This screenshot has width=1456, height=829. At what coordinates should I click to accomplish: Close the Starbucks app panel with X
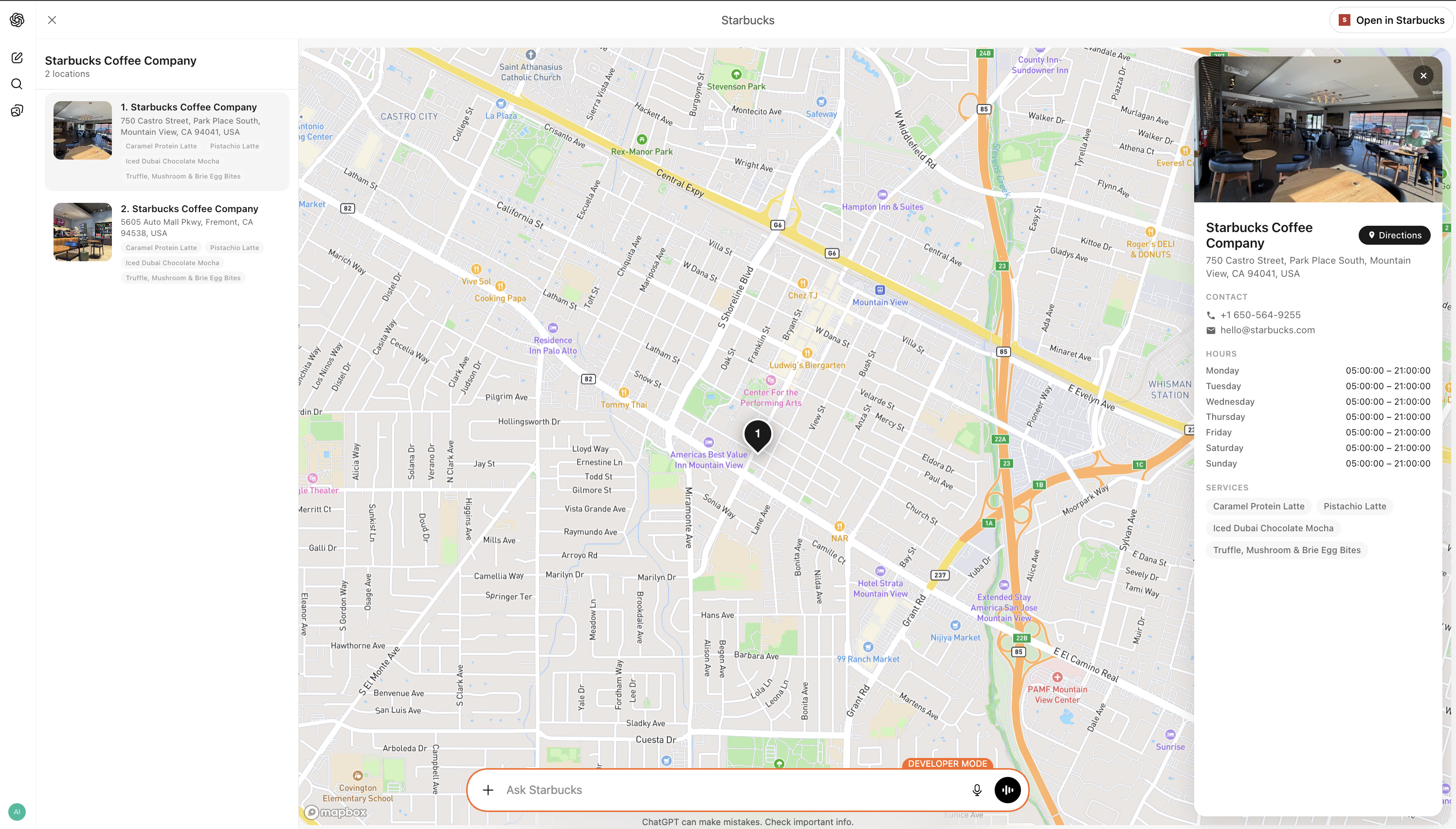tap(52, 20)
